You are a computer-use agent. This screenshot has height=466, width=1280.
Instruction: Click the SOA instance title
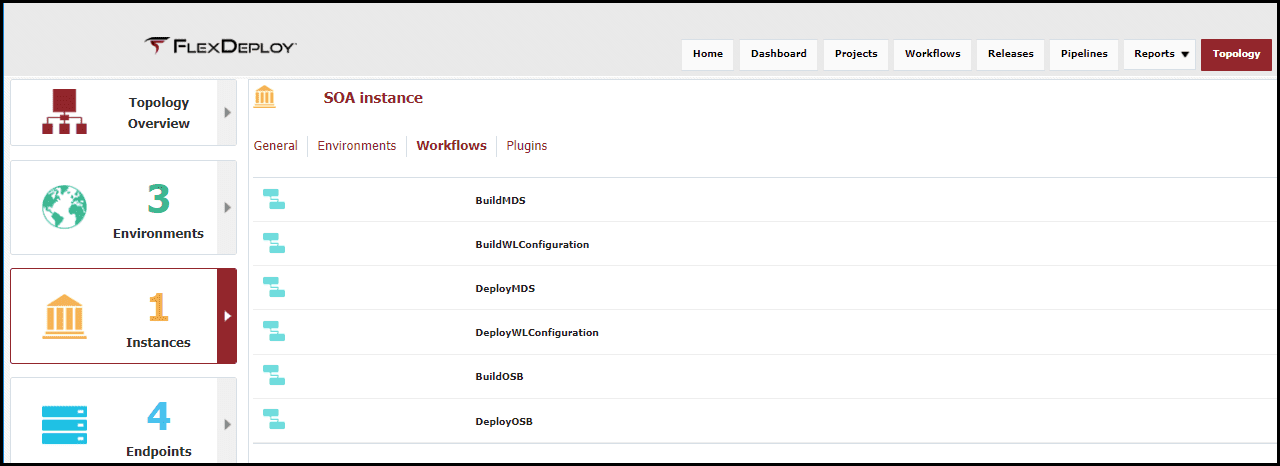373,98
